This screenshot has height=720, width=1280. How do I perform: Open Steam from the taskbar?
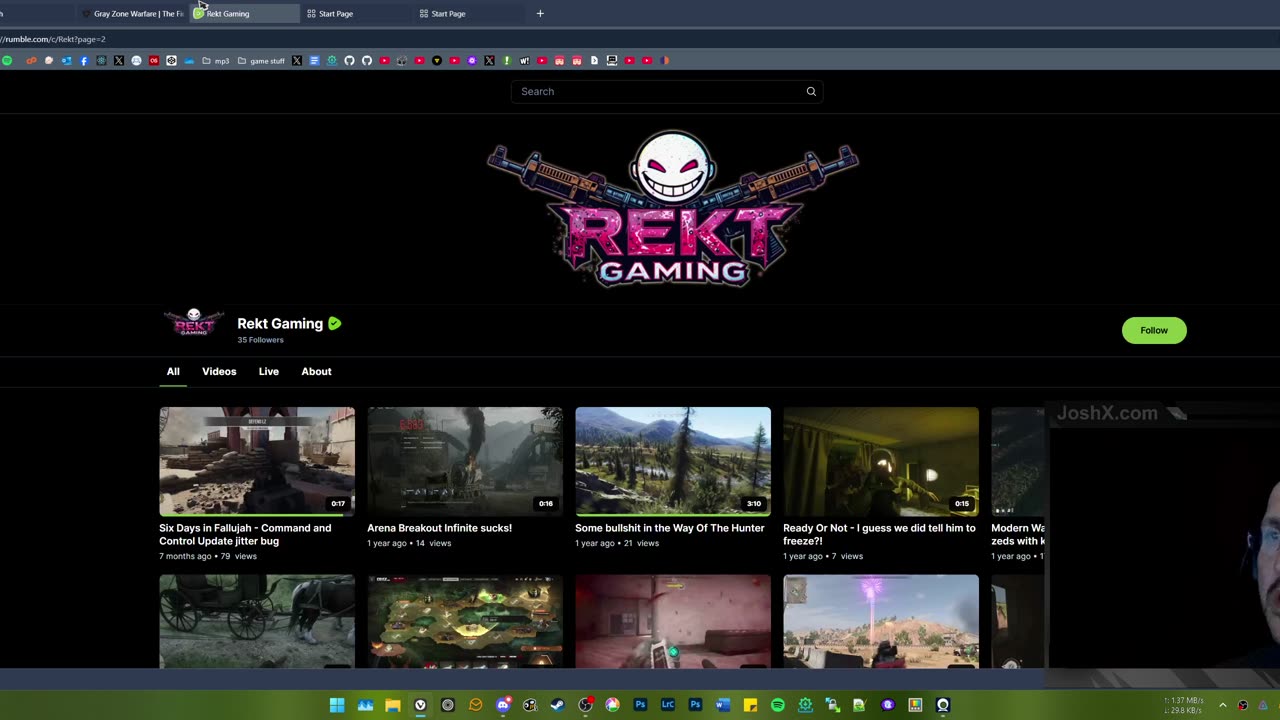point(557,705)
